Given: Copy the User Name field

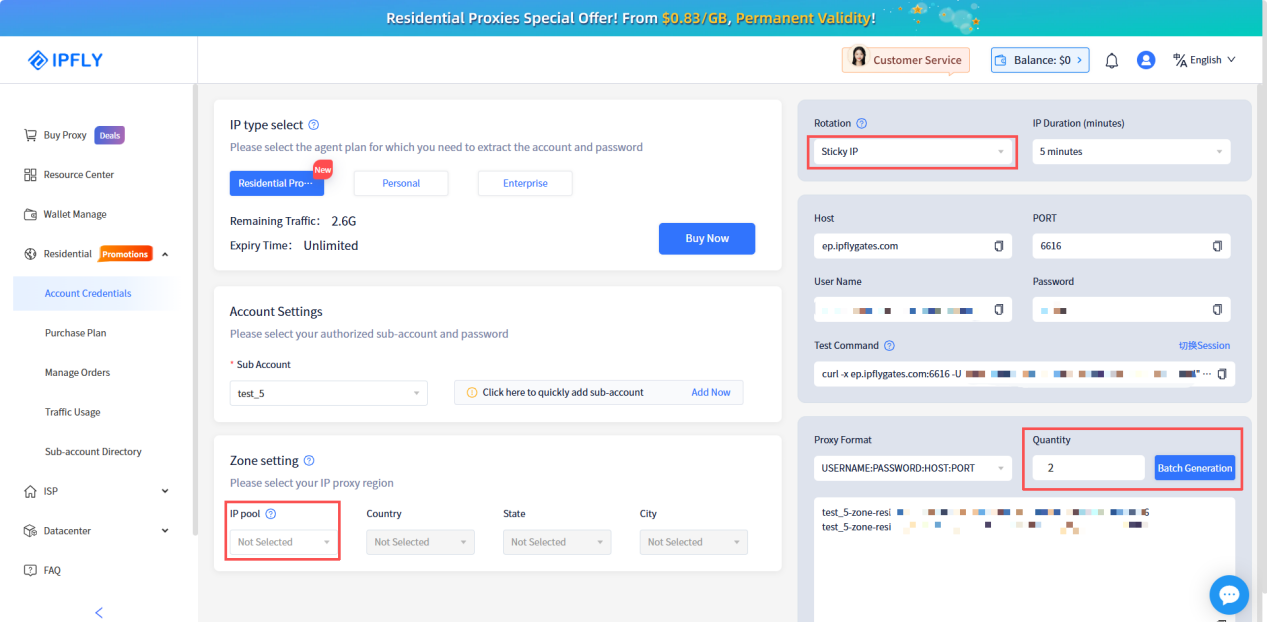Looking at the screenshot, I should [x=998, y=310].
